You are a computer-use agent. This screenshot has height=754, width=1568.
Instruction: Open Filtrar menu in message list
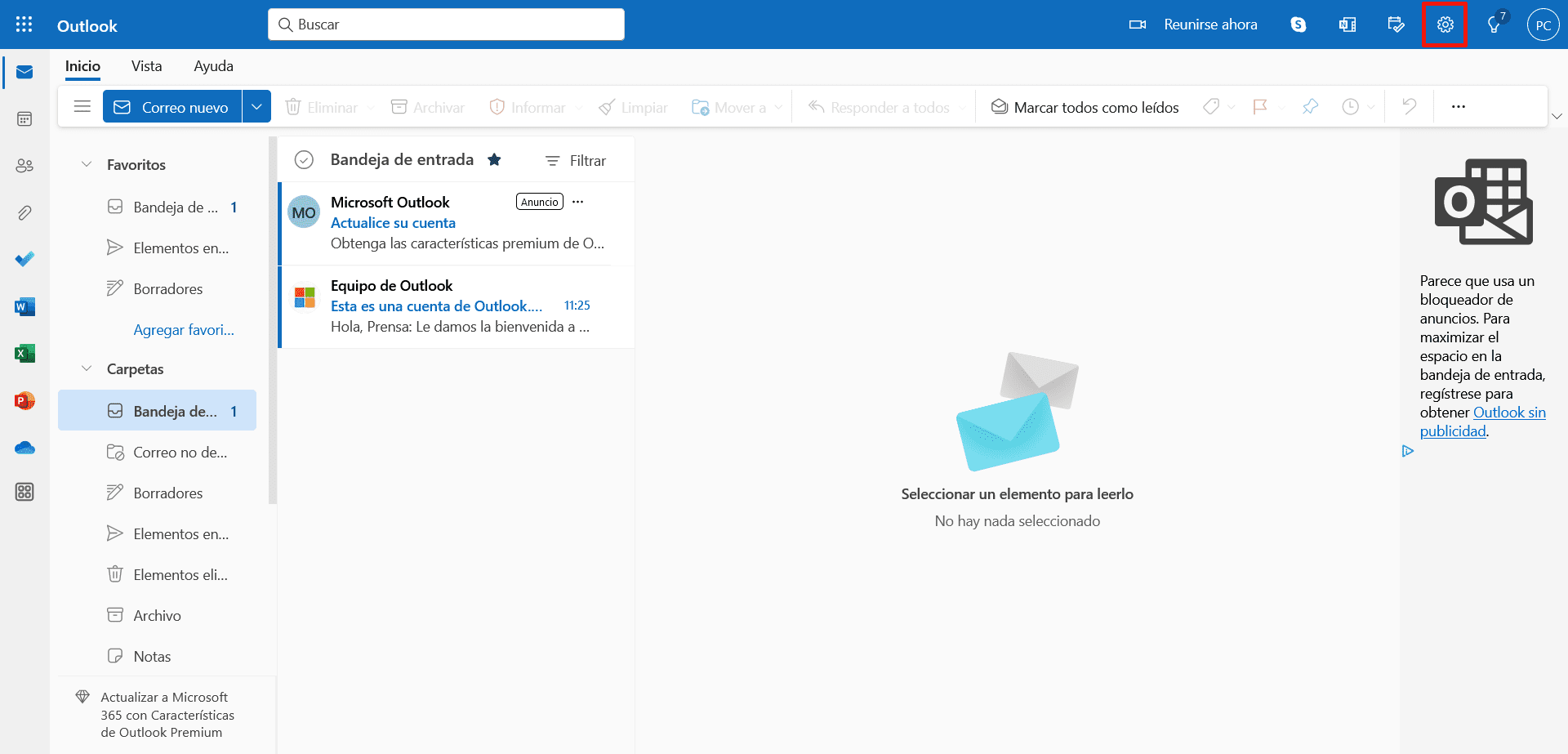(x=576, y=161)
